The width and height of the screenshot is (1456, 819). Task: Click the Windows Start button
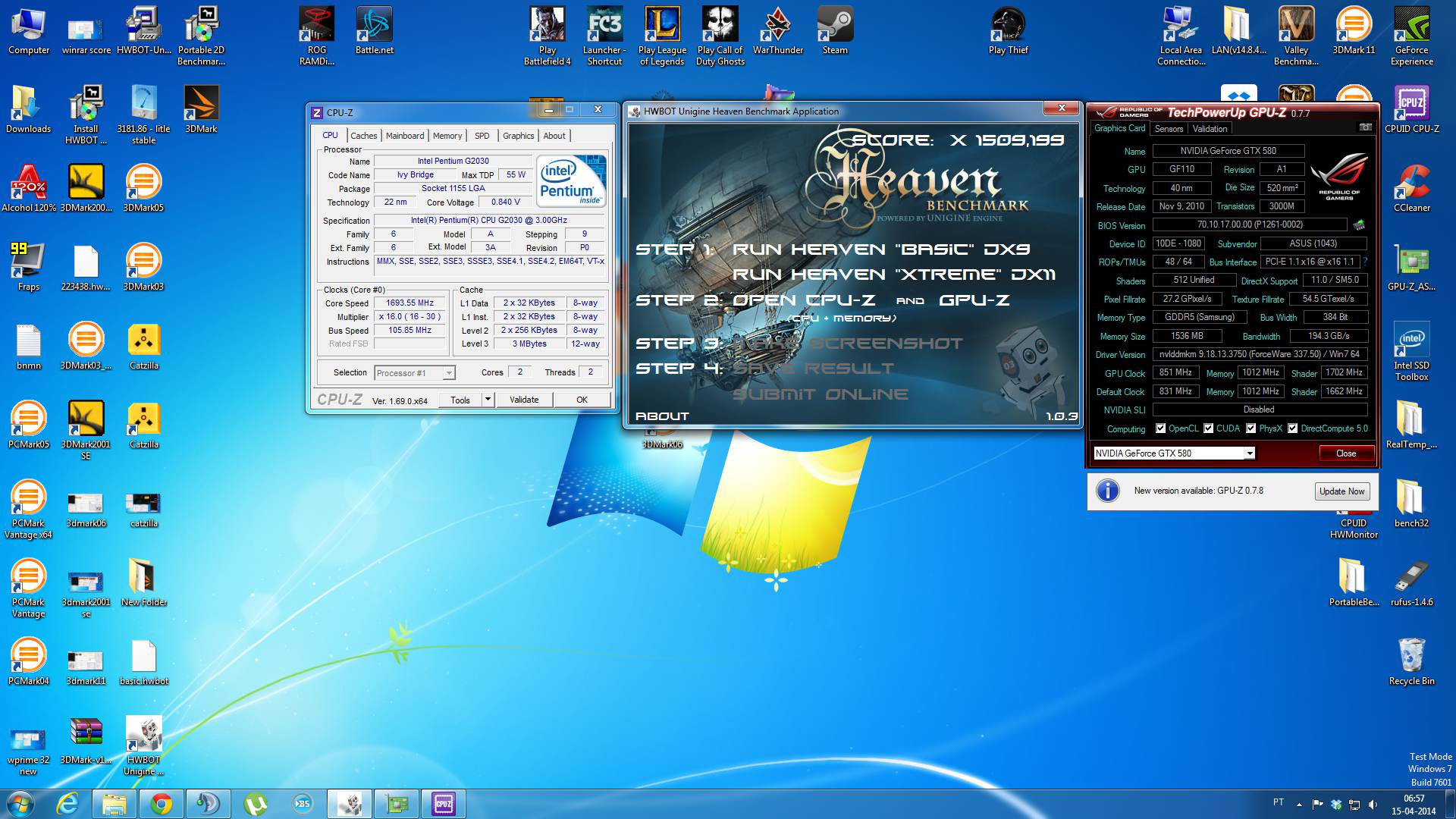click(20, 803)
